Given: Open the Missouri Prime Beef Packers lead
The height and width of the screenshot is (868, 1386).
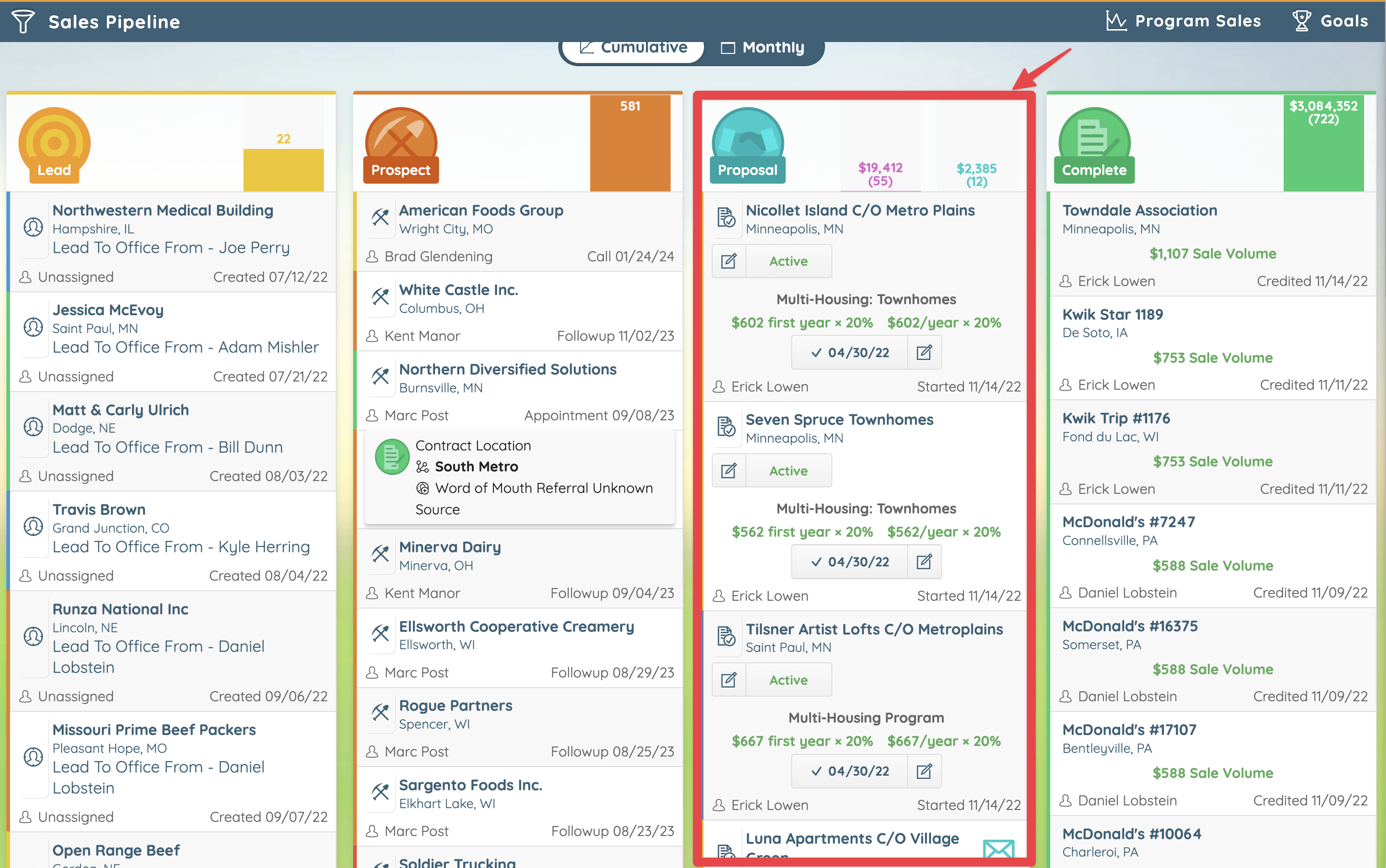Looking at the screenshot, I should [x=154, y=730].
